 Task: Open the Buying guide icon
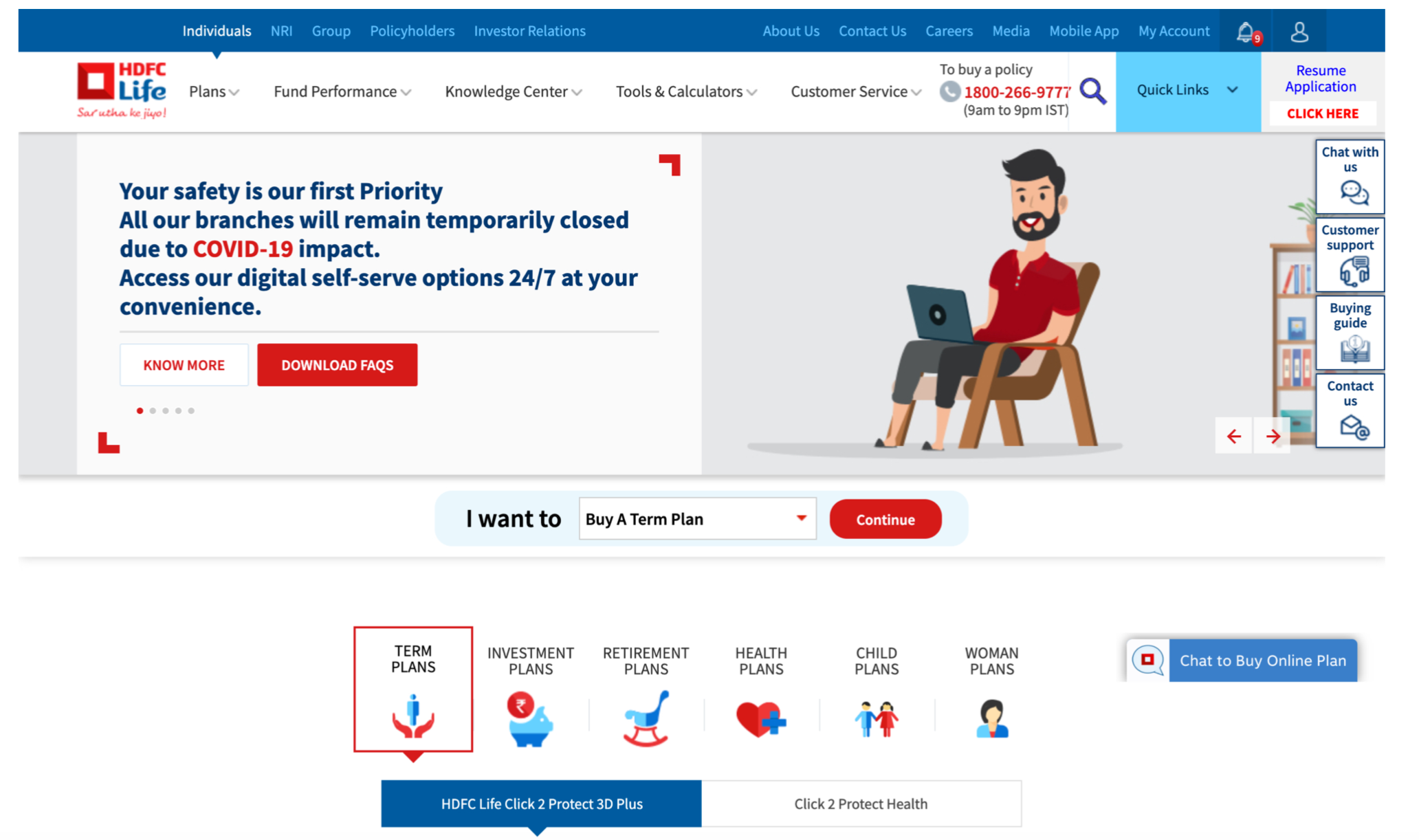click(1354, 349)
